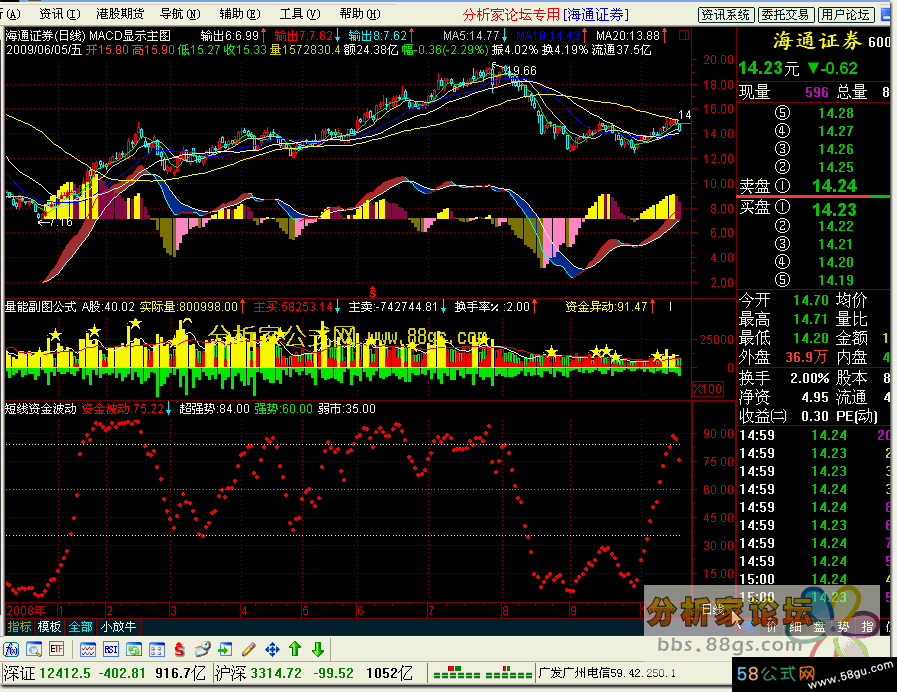897x692 pixels.
Task: Select the pencil drawing tool
Action: [249, 649]
